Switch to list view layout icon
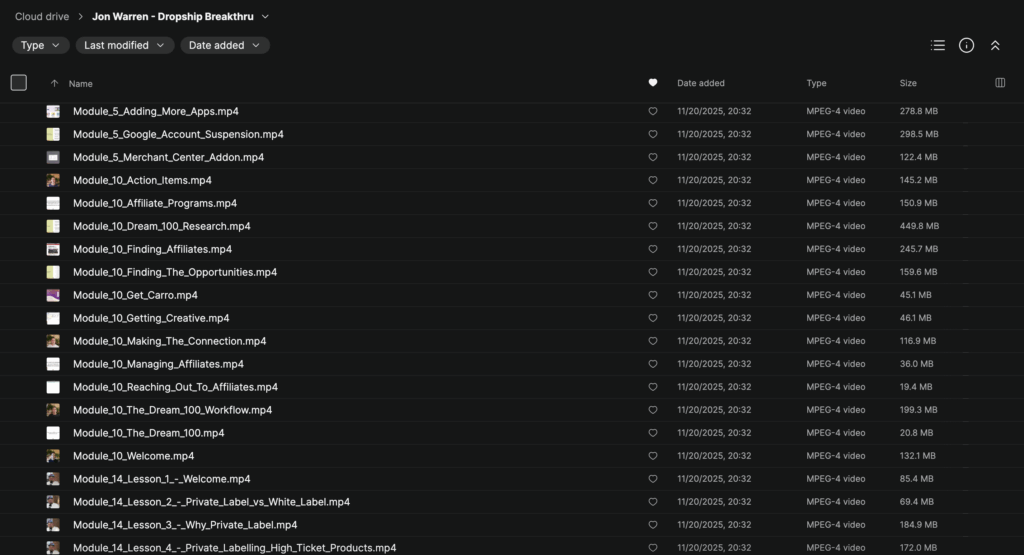Viewport: 1024px width, 555px height. pos(937,45)
